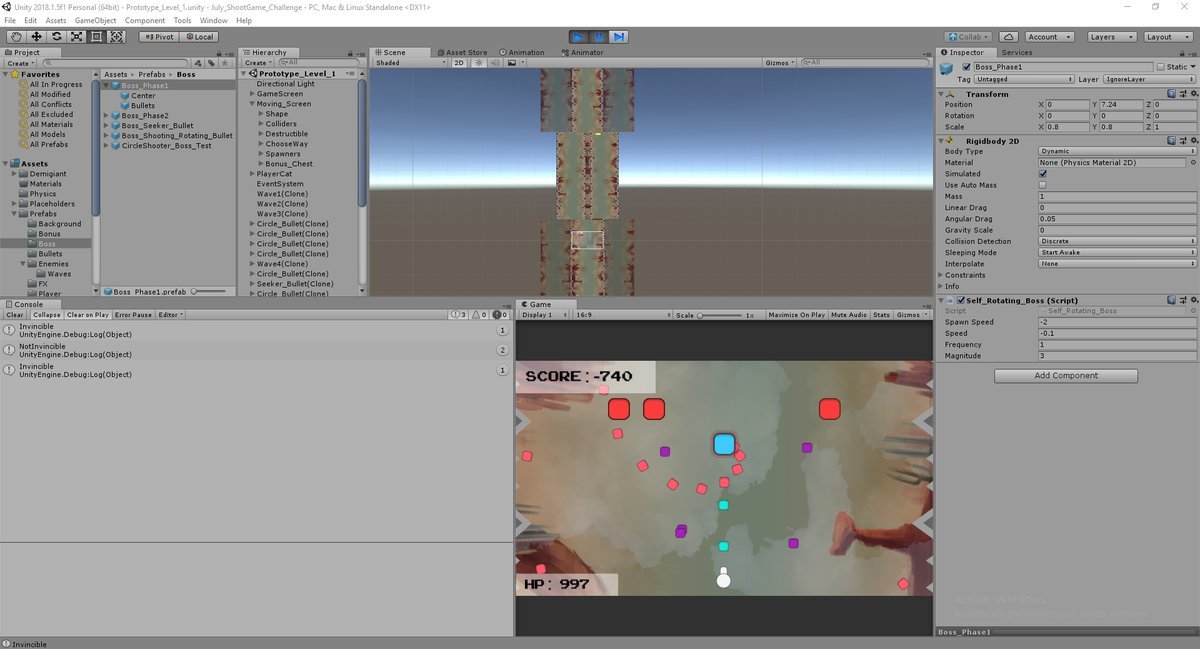Open the GameObject menu

point(95,20)
